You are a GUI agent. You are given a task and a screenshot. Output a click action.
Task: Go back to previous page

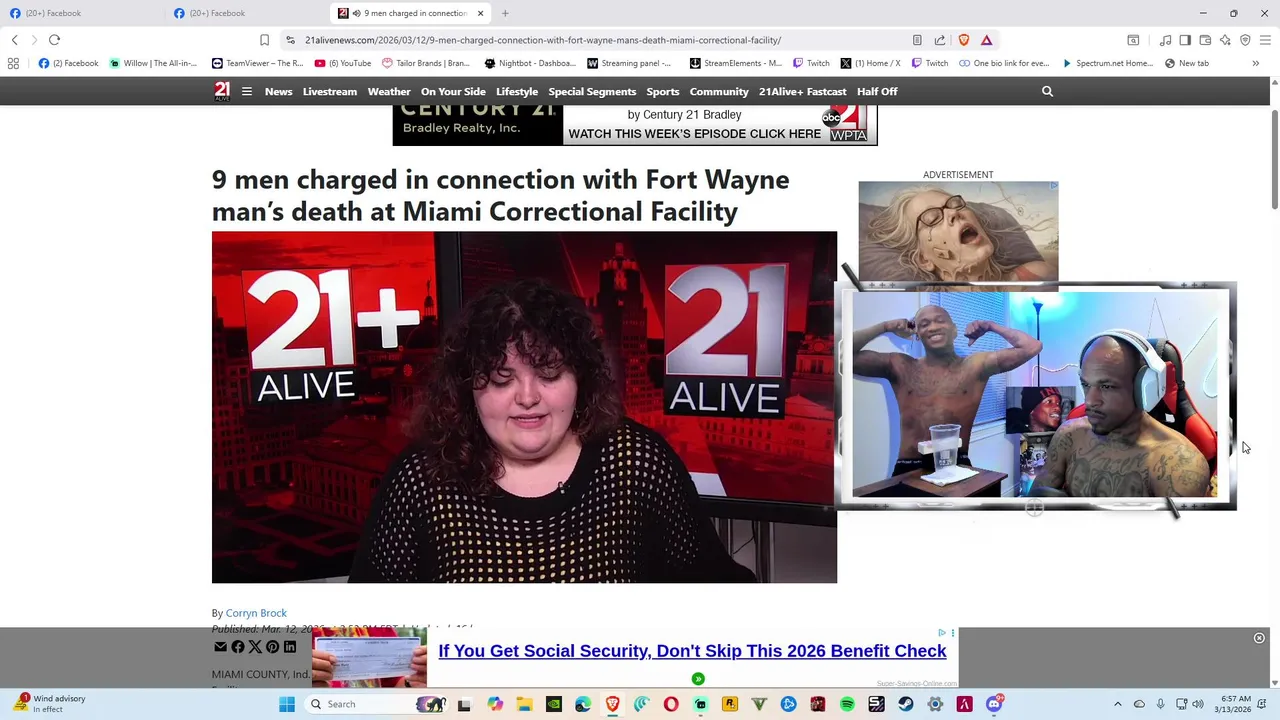click(x=14, y=40)
